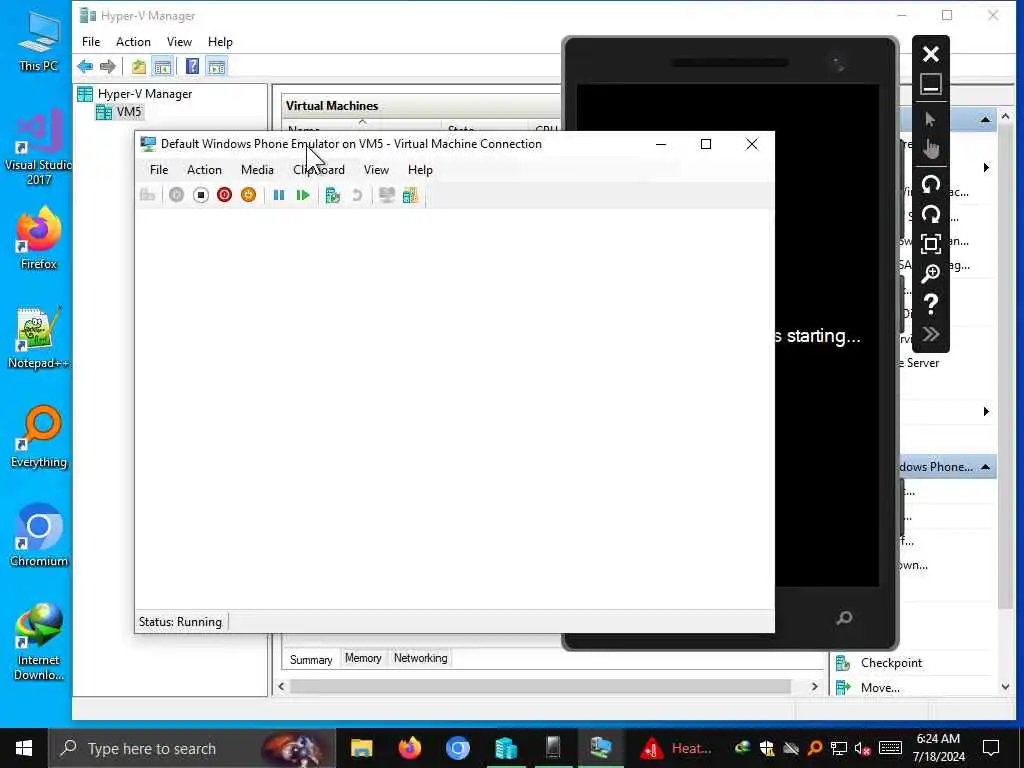
Task: Click the Actions pane scroll down arrow
Action: click(x=1006, y=687)
